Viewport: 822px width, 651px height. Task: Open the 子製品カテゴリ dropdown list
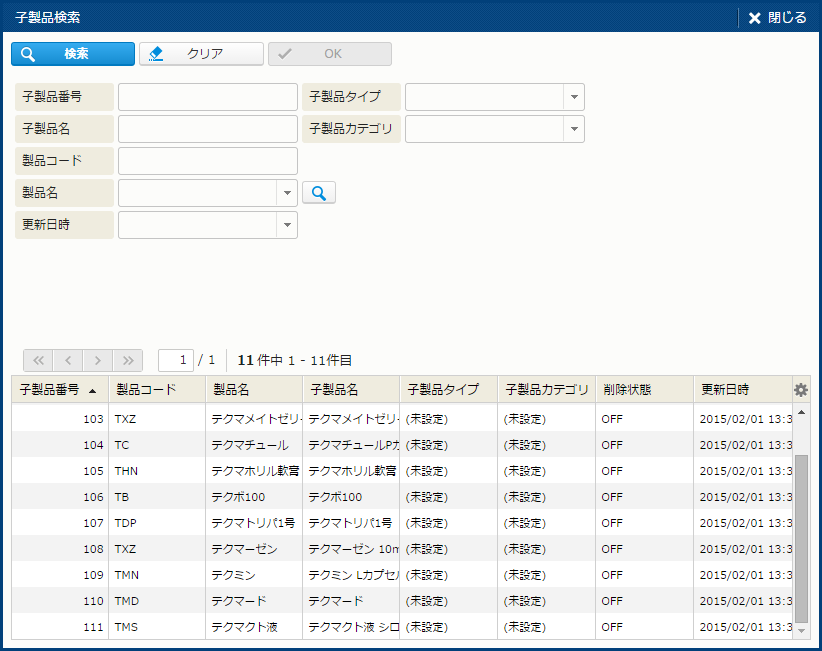(x=574, y=129)
